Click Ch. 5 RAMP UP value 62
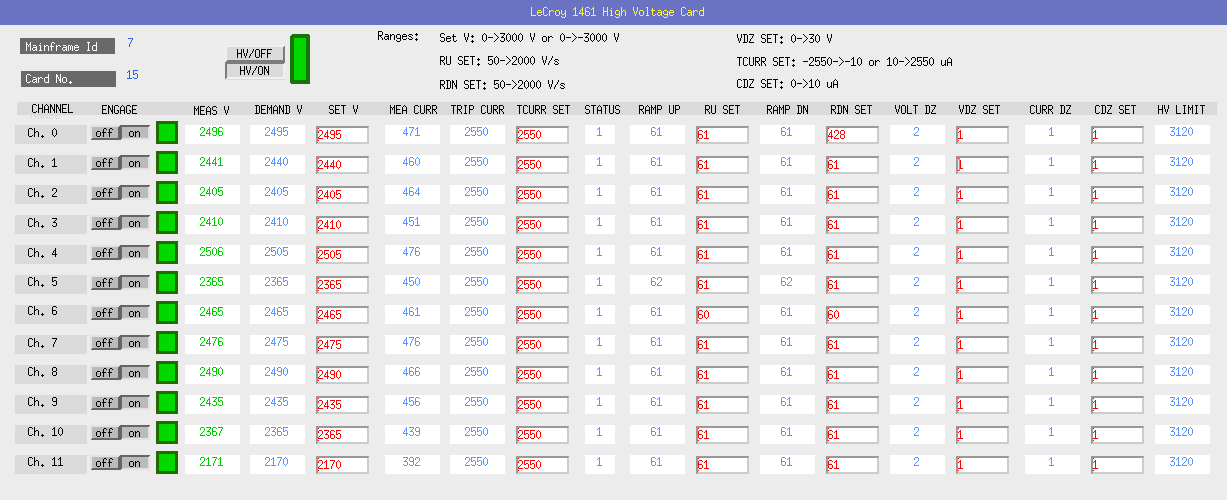The width and height of the screenshot is (1227, 500). coord(656,282)
